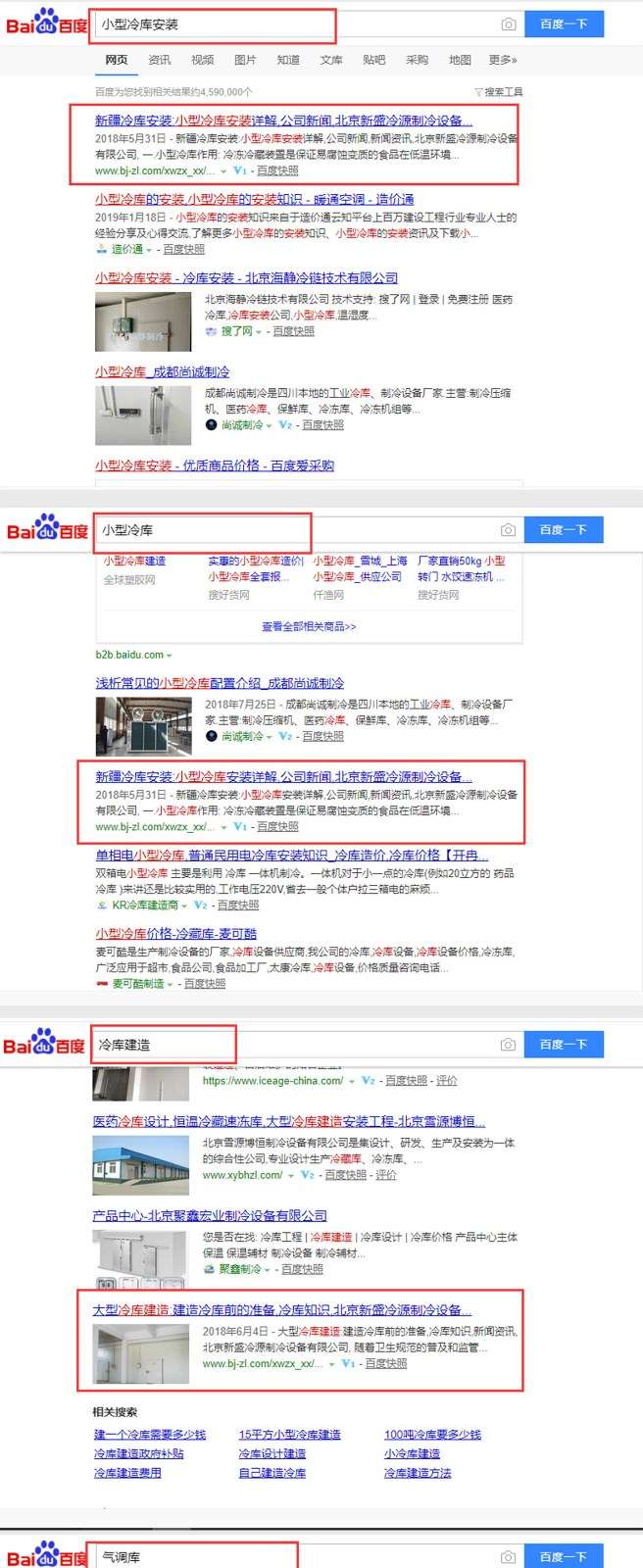The image size is (643, 1568).
Task: Click 百度一下 button next to 气调库 query
Action: (x=564, y=1556)
